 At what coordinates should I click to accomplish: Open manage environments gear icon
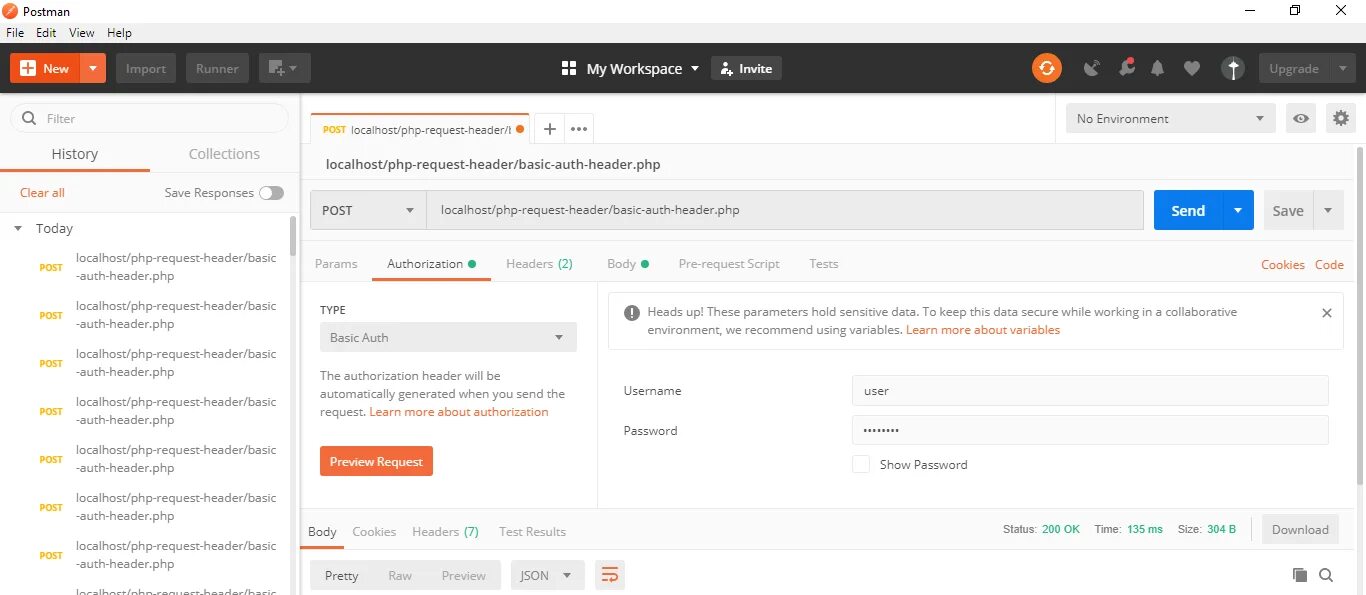click(1341, 118)
